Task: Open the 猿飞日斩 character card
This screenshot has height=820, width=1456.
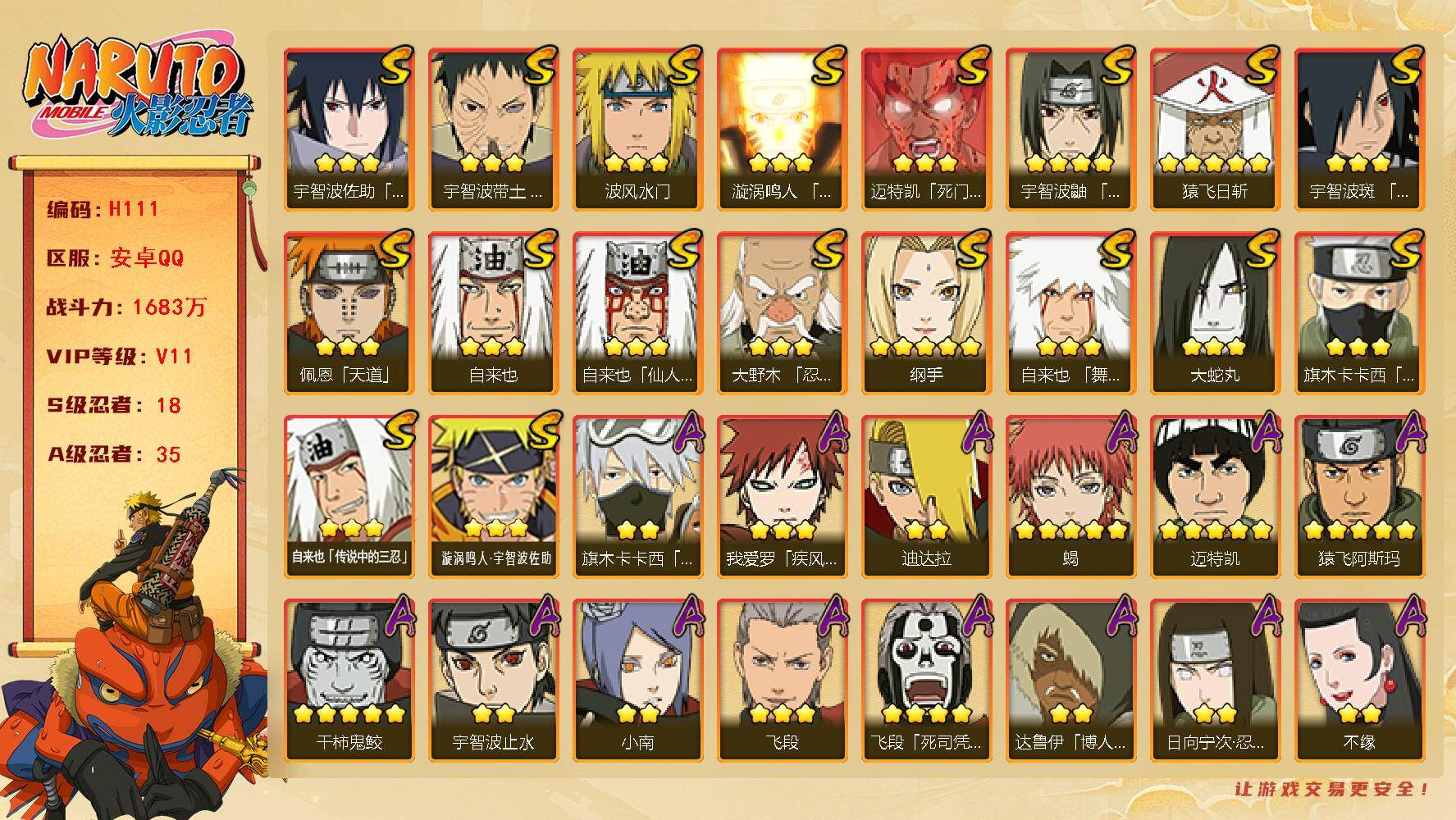Action: (x=1215, y=129)
